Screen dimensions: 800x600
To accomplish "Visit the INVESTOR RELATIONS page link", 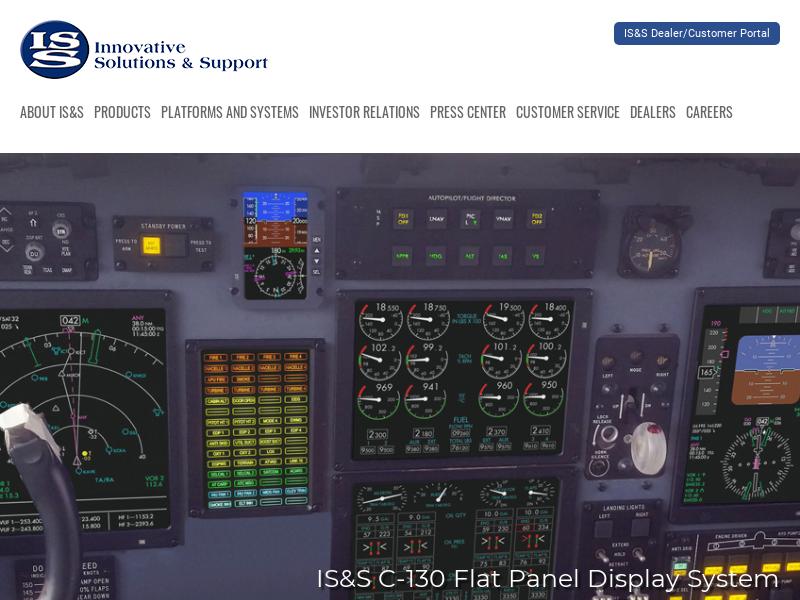I will pos(364,112).
